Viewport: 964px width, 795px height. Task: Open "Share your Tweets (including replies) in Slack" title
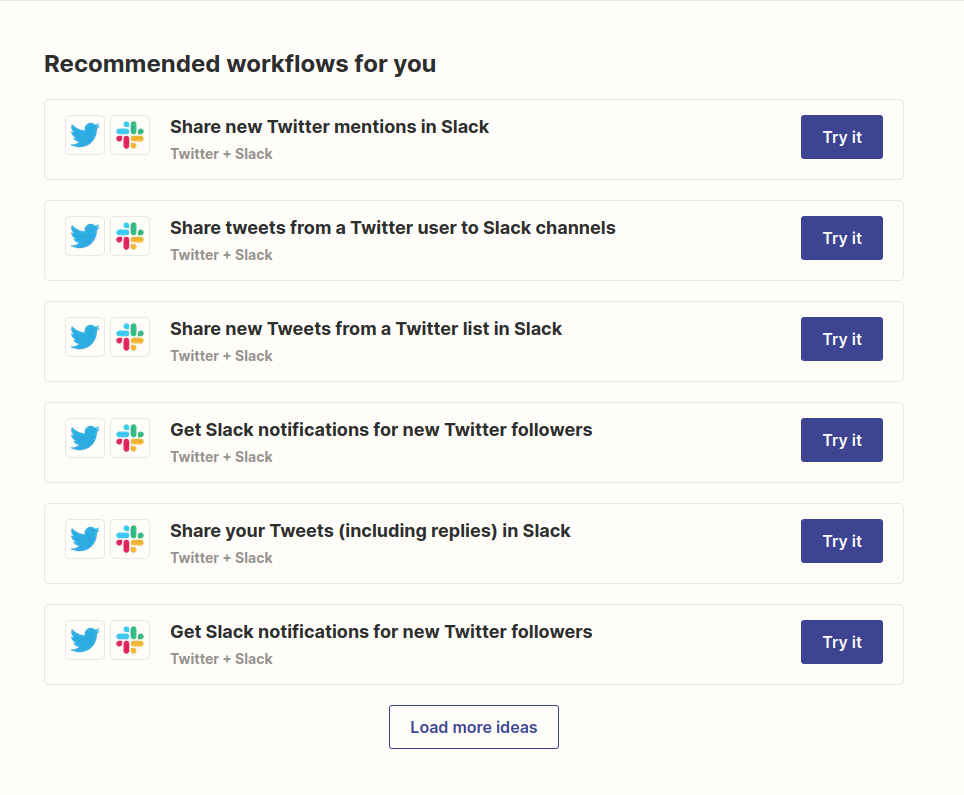pyautogui.click(x=370, y=531)
